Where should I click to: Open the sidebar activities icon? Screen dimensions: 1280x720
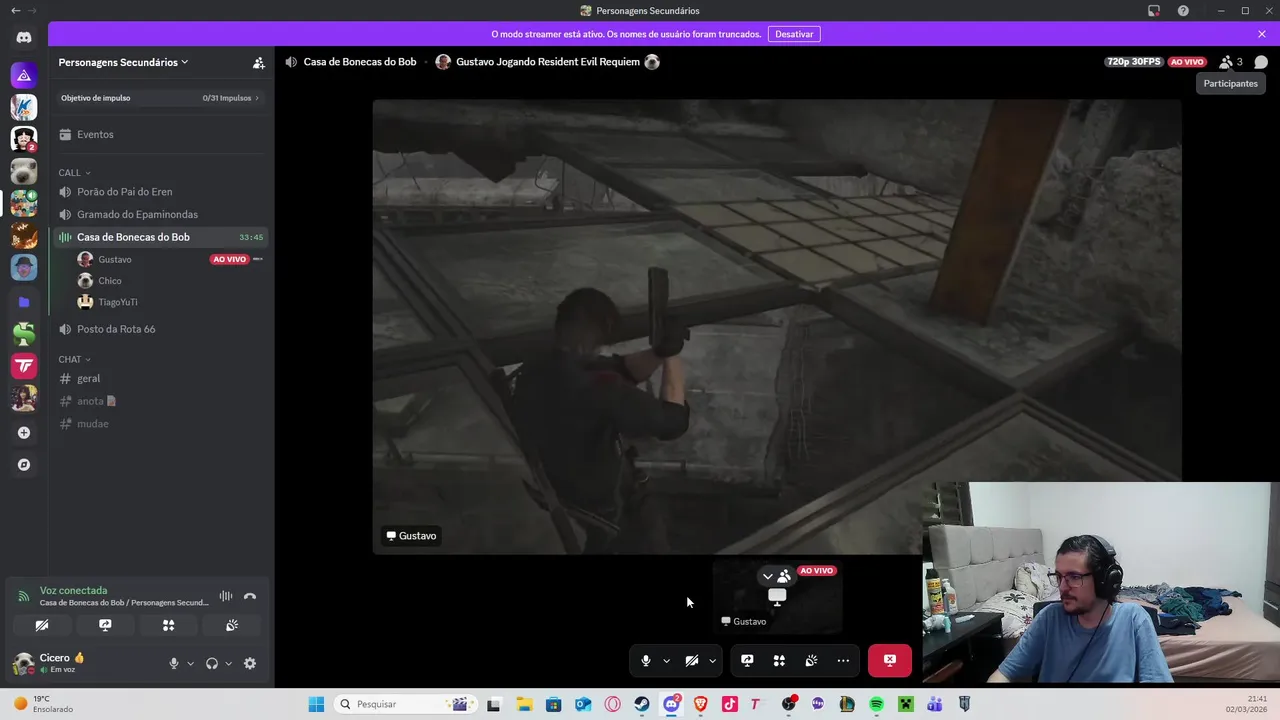(x=168, y=625)
